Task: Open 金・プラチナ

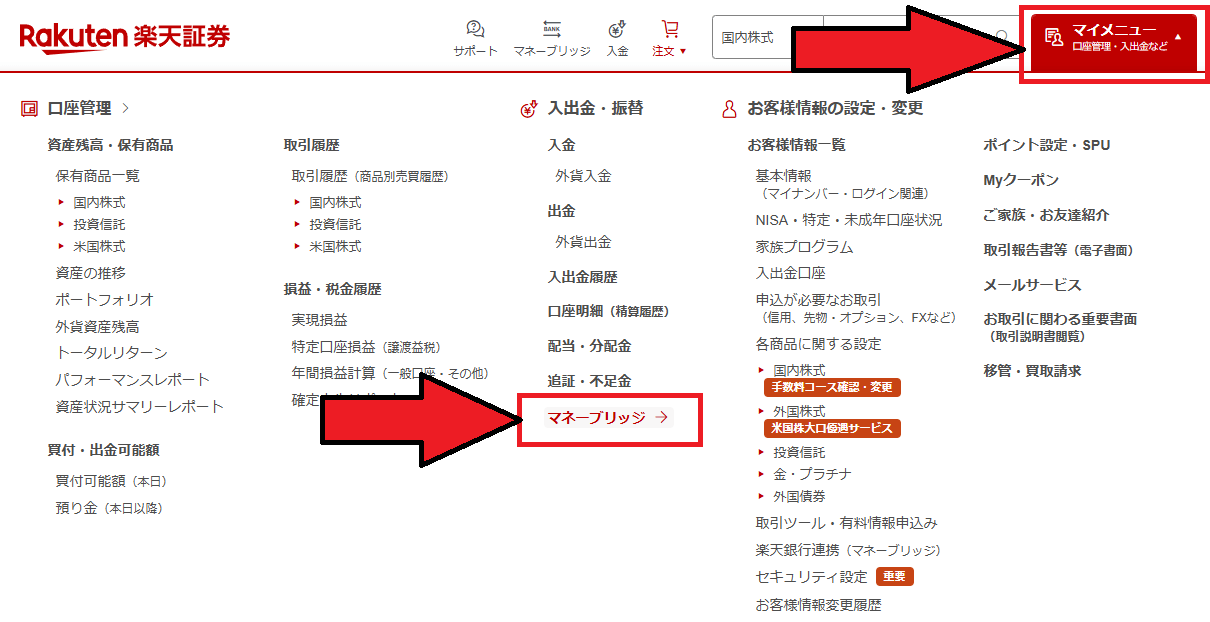Action: pyautogui.click(x=812, y=474)
